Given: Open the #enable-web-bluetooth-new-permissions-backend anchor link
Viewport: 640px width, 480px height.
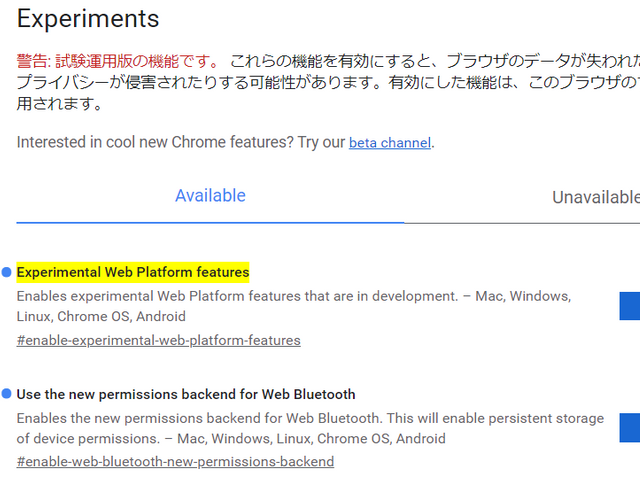Looking at the screenshot, I should pos(175,462).
